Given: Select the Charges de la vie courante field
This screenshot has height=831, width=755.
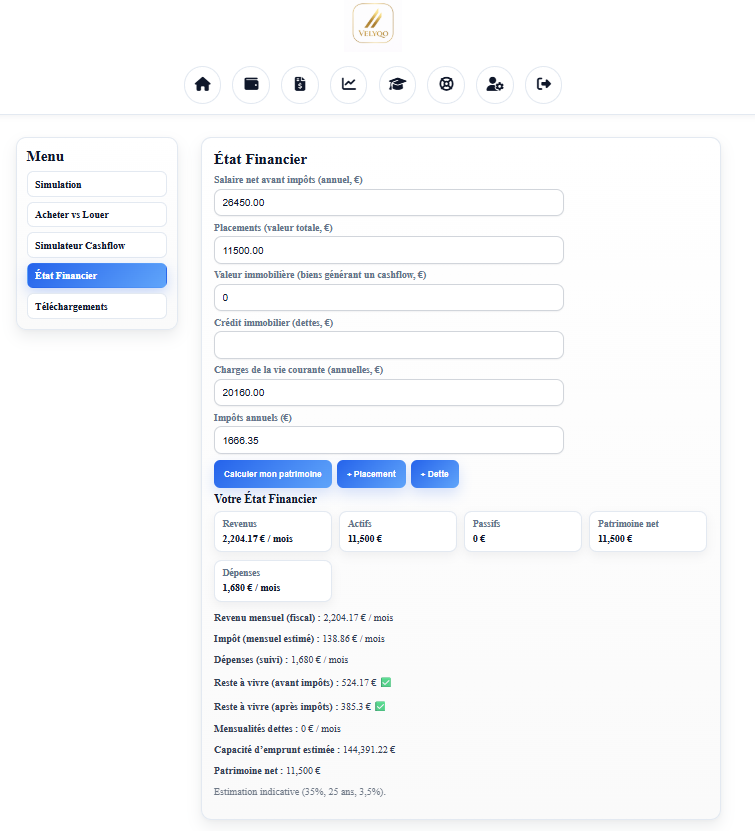Looking at the screenshot, I should click(x=389, y=392).
